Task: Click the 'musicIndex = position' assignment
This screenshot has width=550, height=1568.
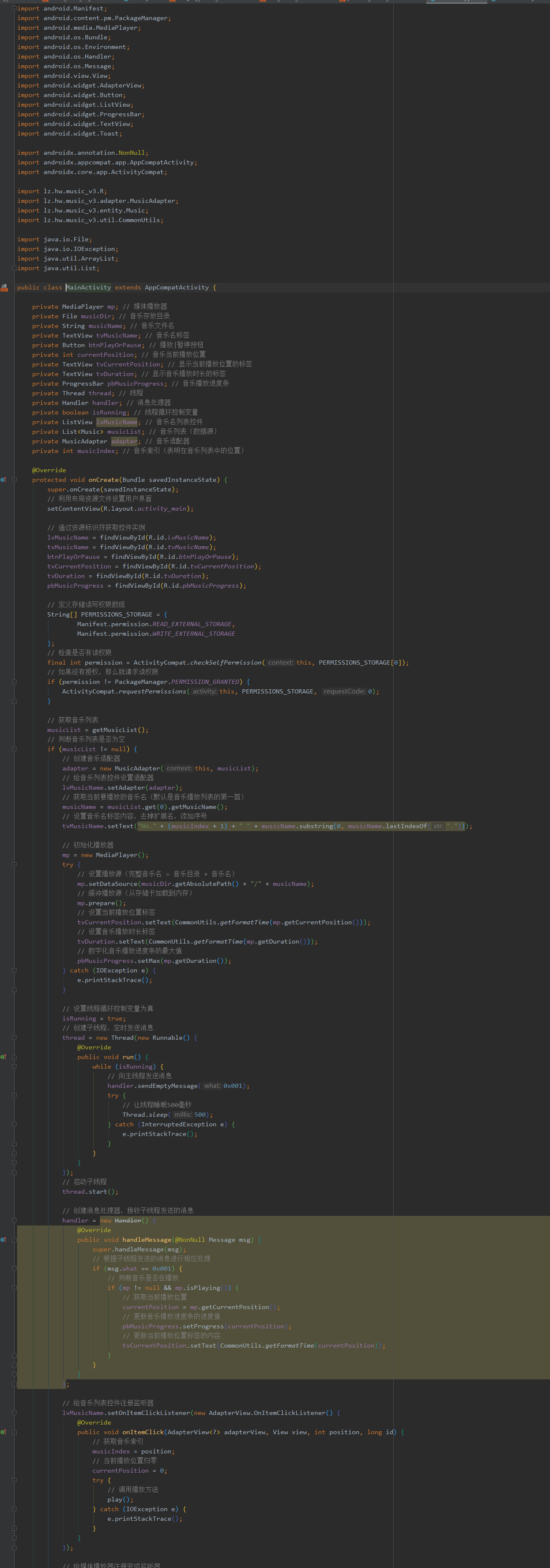Action: [x=133, y=1451]
